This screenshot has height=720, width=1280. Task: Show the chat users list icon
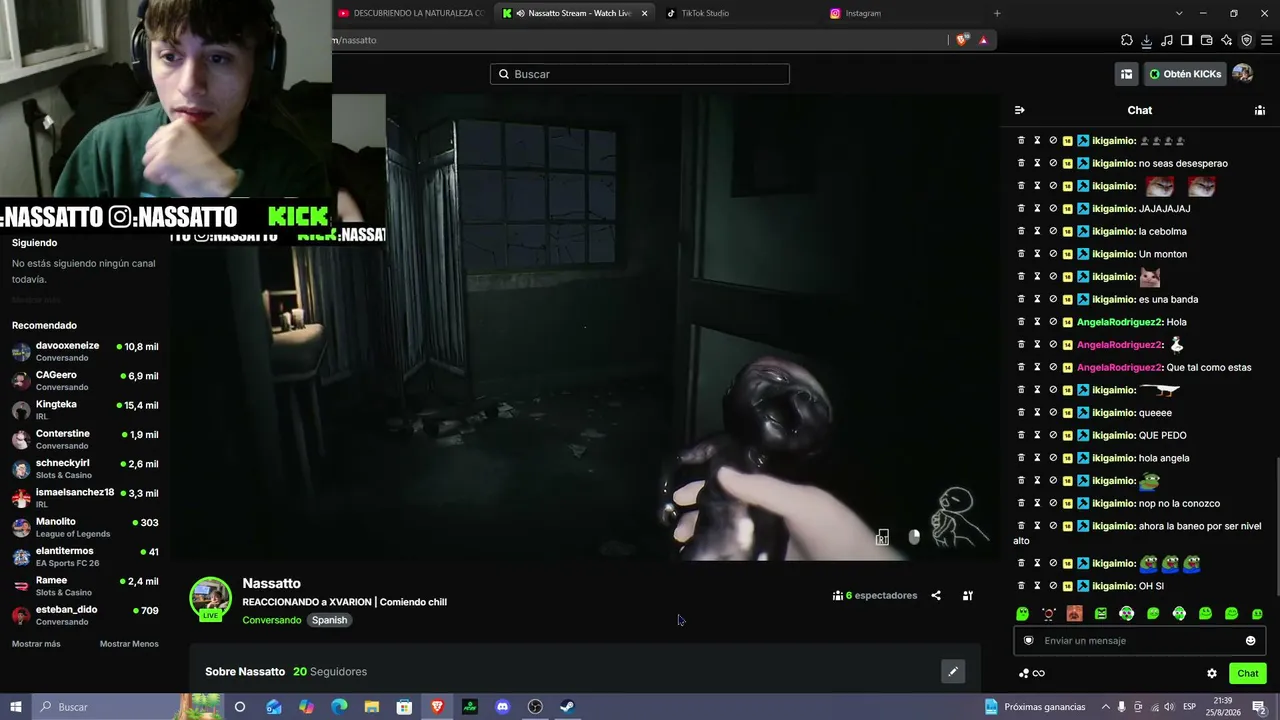(1260, 110)
